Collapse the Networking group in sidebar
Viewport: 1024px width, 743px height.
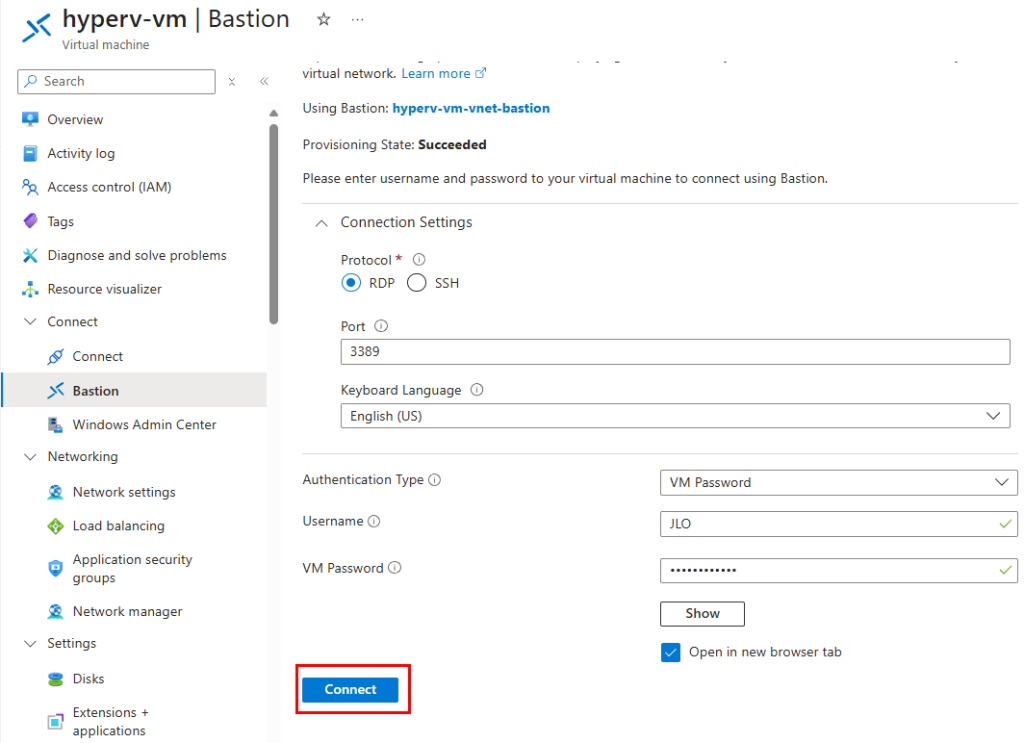coord(30,456)
